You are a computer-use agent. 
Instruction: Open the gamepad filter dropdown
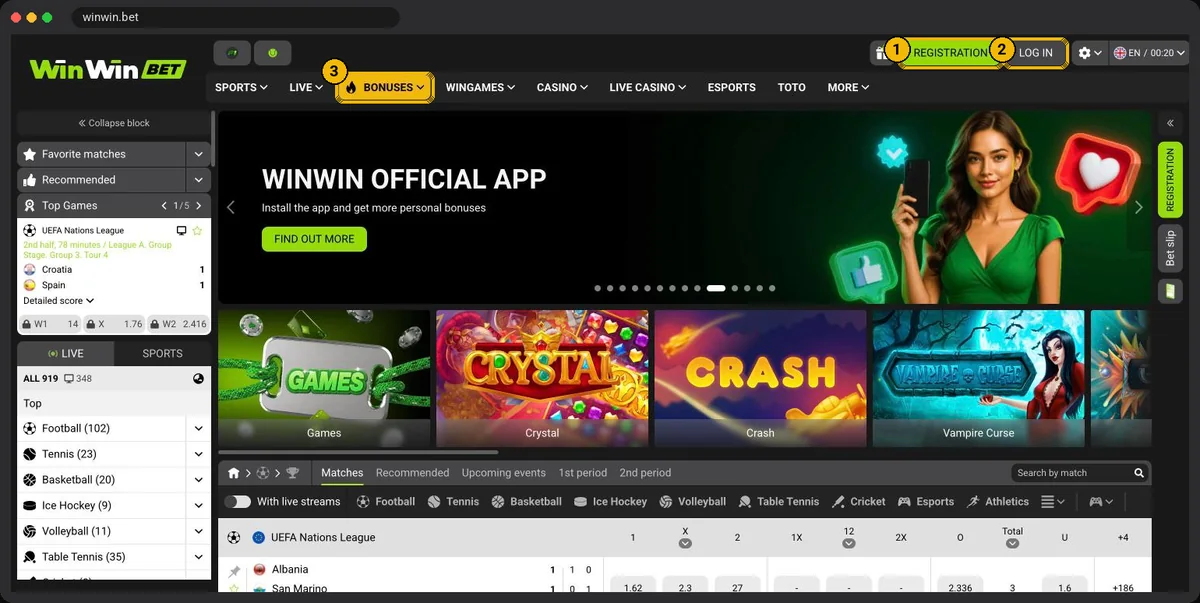pyautogui.click(x=1101, y=502)
